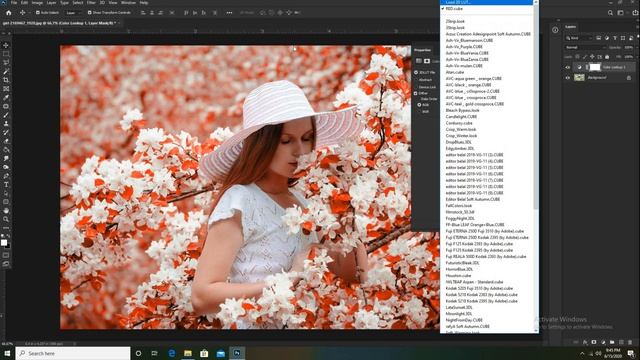Select the Lasso tool
Screen dimensions: 640x360
[x=6, y=62]
